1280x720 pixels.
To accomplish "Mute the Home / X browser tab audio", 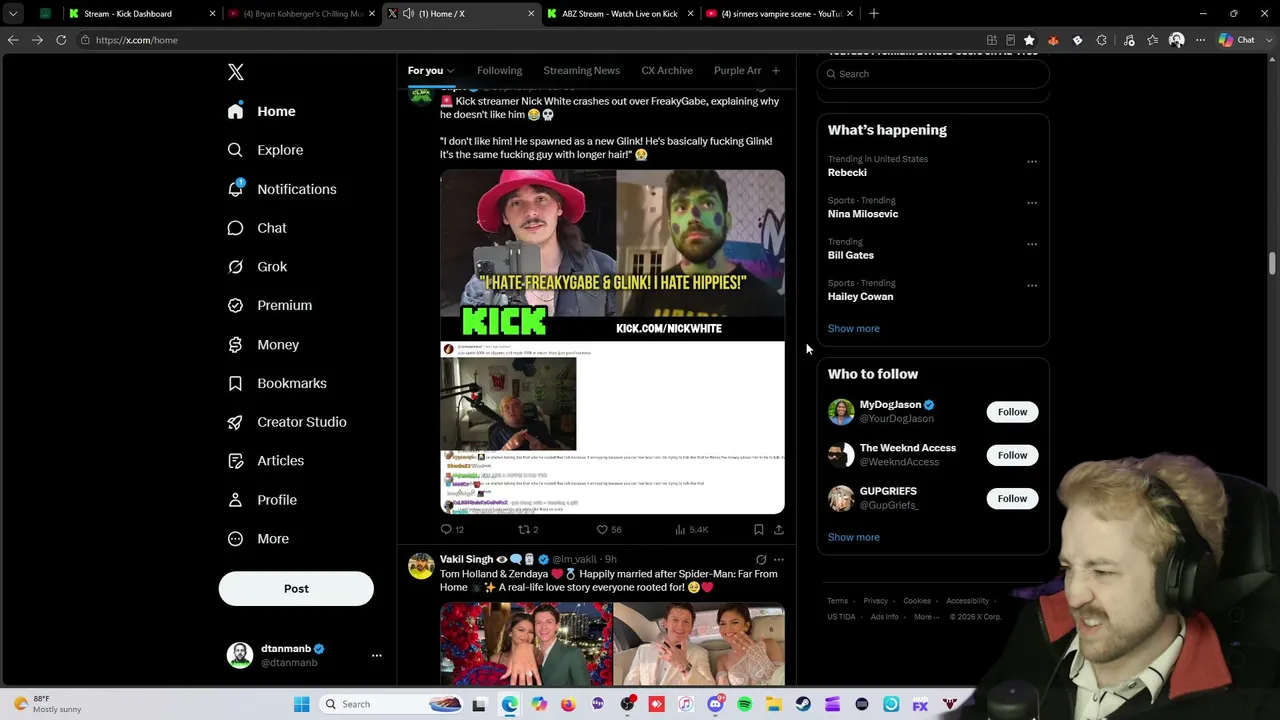I will pyautogui.click(x=408, y=14).
